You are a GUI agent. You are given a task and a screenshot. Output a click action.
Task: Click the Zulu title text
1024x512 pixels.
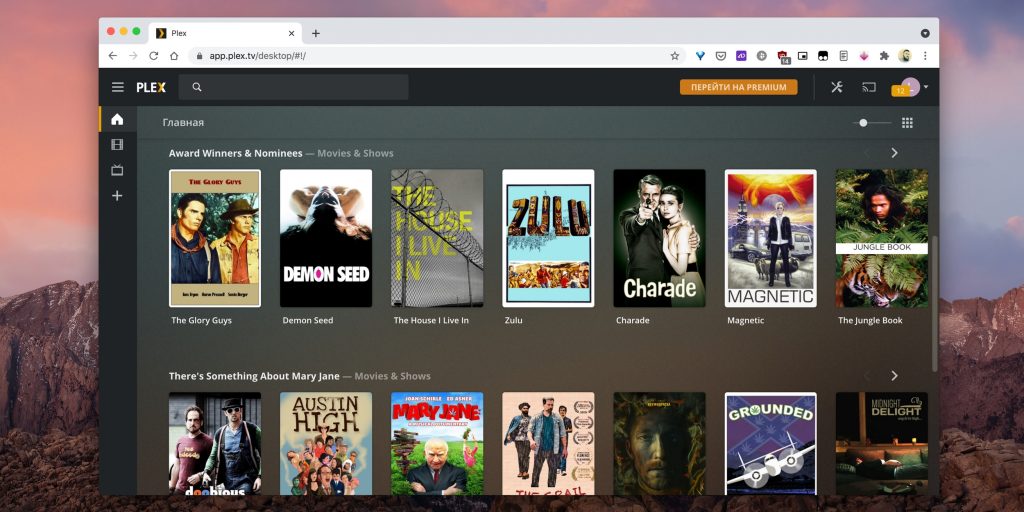pyautogui.click(x=513, y=321)
